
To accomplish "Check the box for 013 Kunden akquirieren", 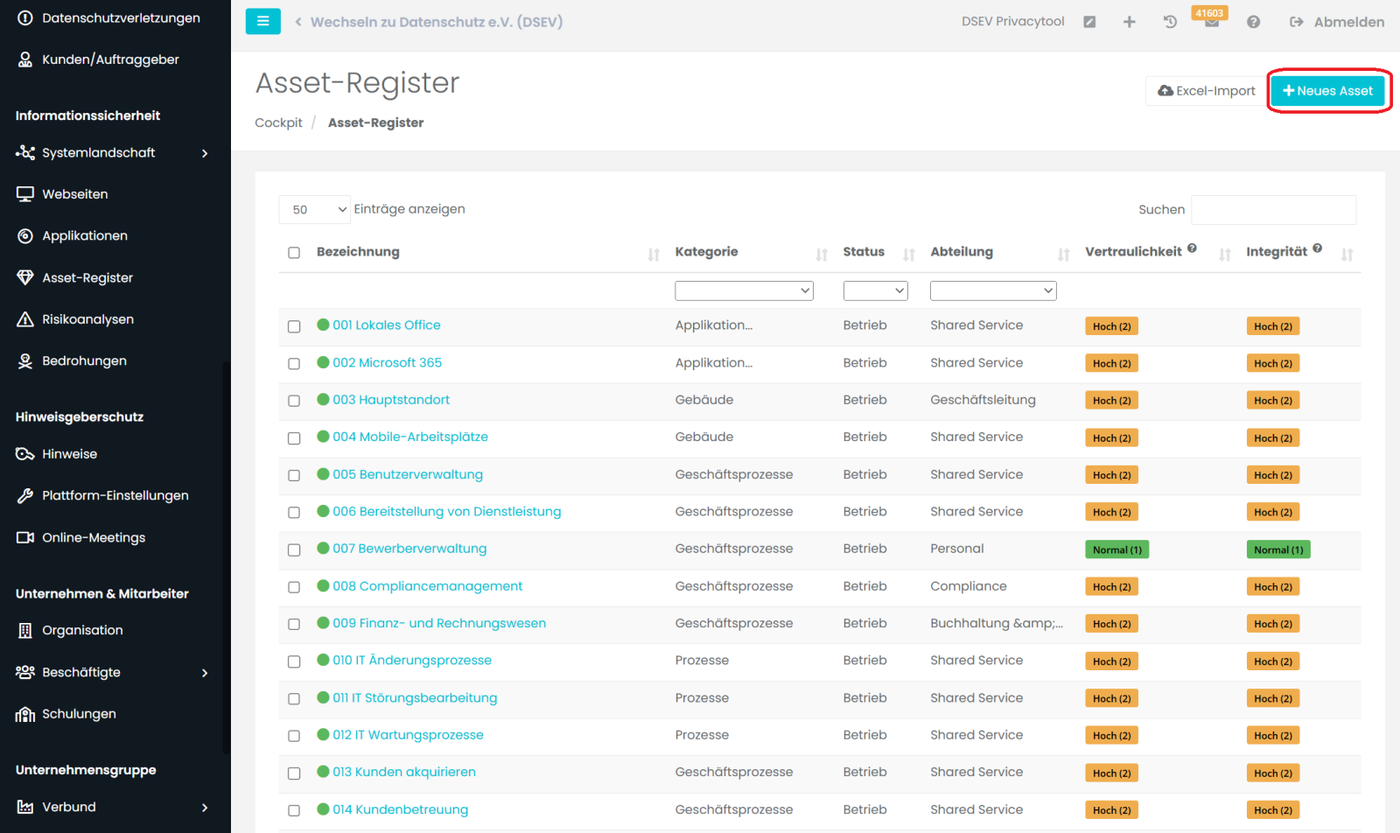I will click(294, 773).
